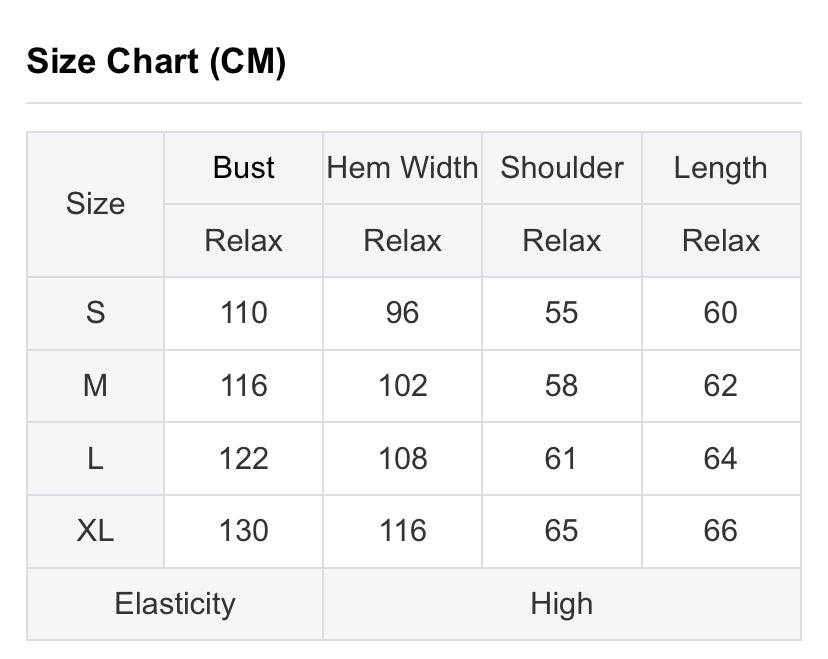Select Relax subheader under Bust

[243, 241]
